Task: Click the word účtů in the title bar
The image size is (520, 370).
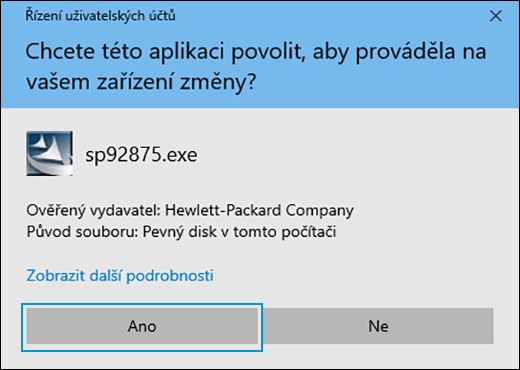Action: pyautogui.click(x=162, y=16)
